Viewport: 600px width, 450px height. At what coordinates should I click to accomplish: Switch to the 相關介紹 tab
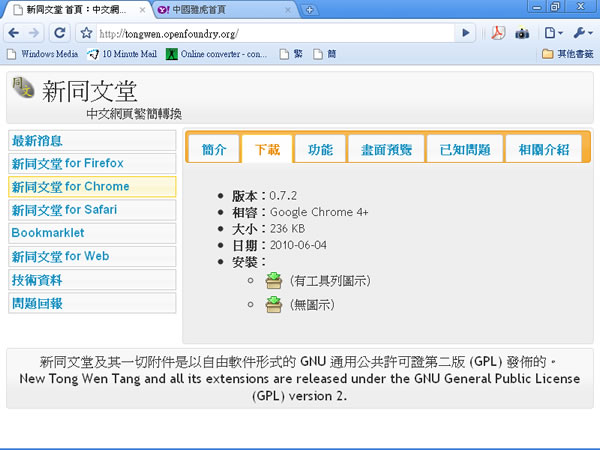[544, 149]
